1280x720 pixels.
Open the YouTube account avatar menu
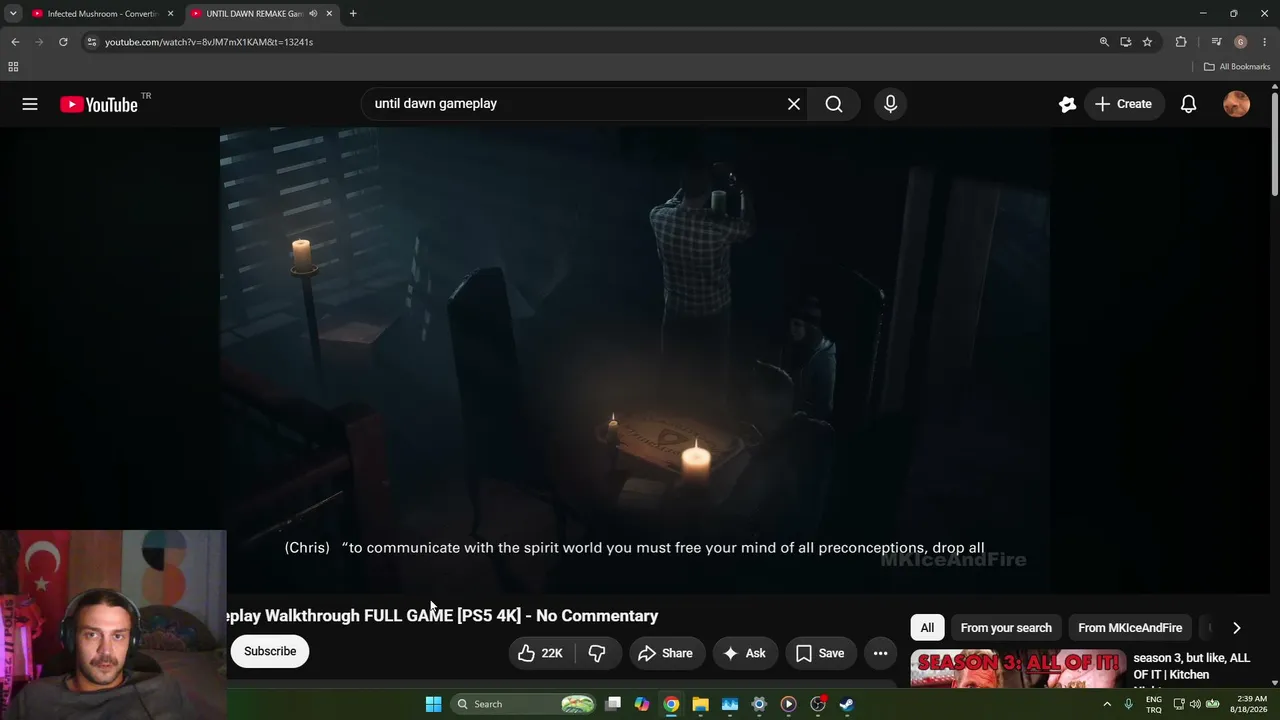tap(1237, 104)
